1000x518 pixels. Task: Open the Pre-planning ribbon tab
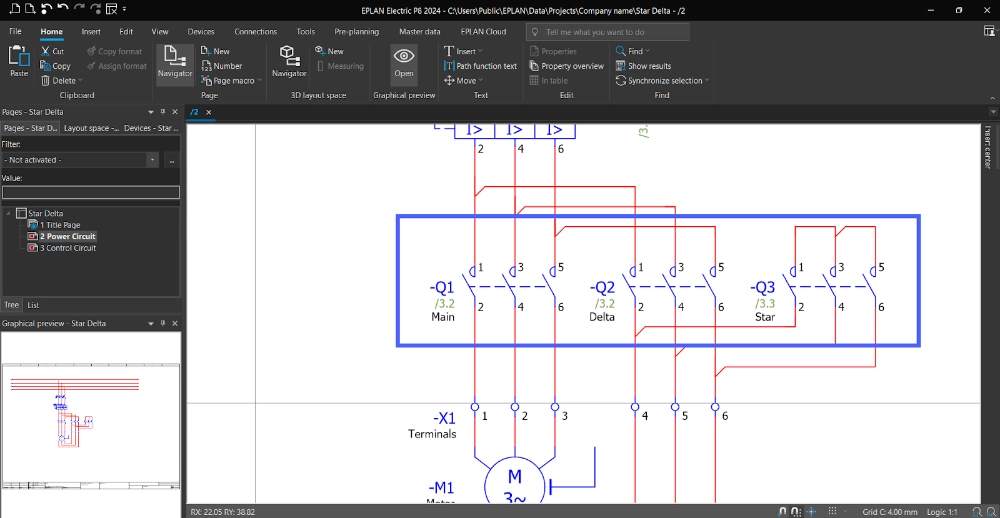[357, 32]
